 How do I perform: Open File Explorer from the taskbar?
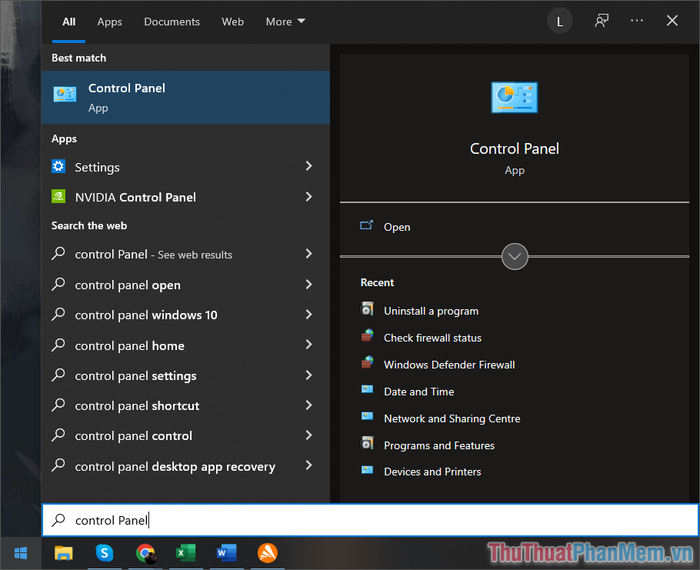(63, 553)
